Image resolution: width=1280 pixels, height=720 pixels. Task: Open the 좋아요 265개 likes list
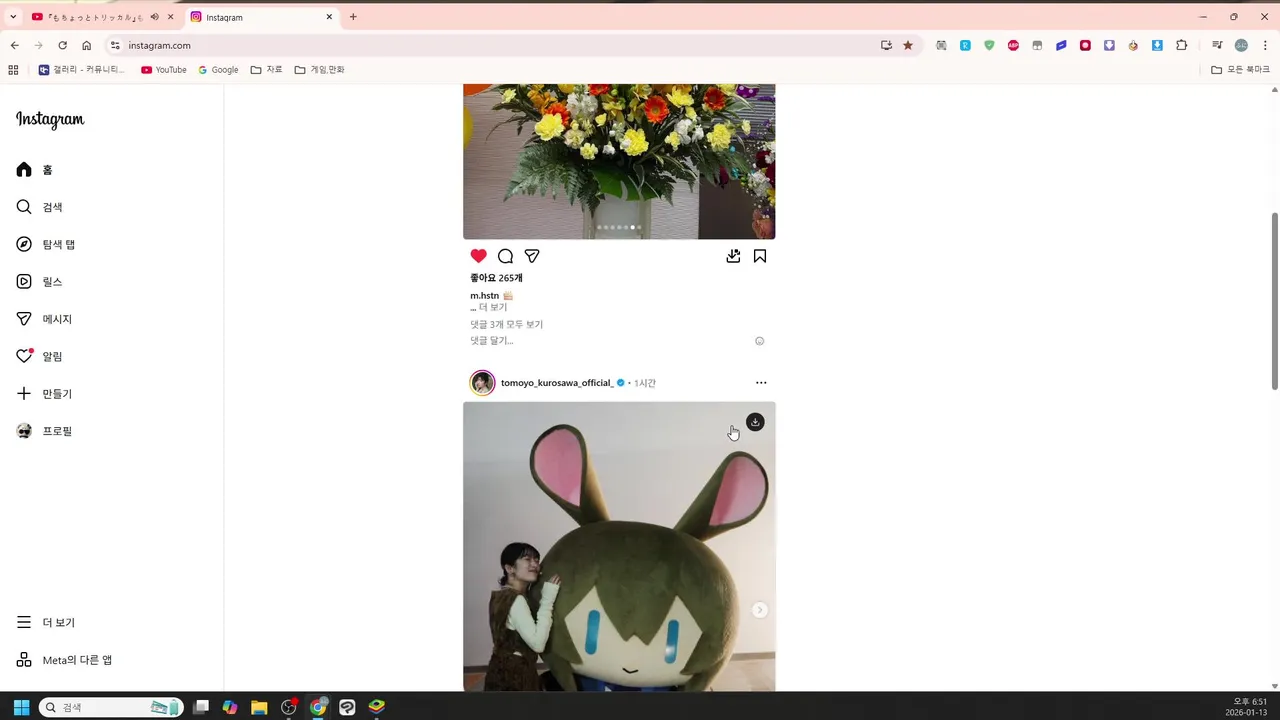point(496,278)
